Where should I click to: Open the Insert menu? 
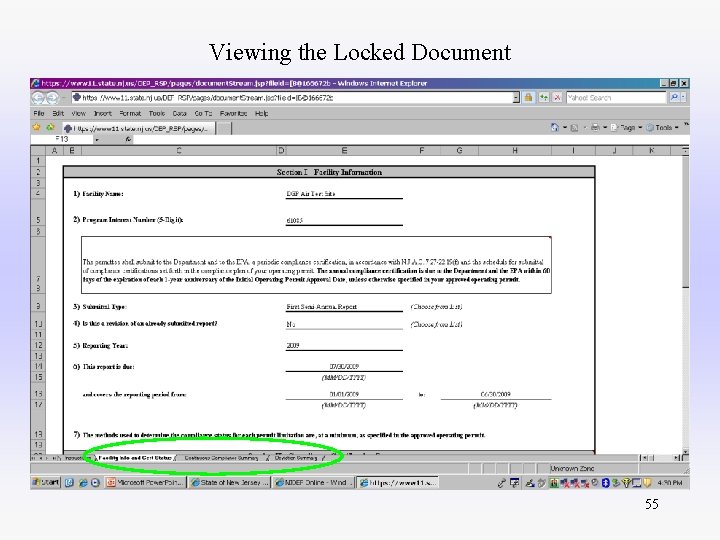point(102,113)
